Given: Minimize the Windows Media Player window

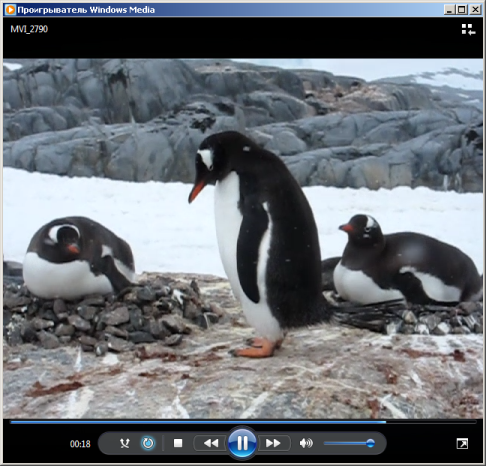Looking at the screenshot, I should (449, 10).
